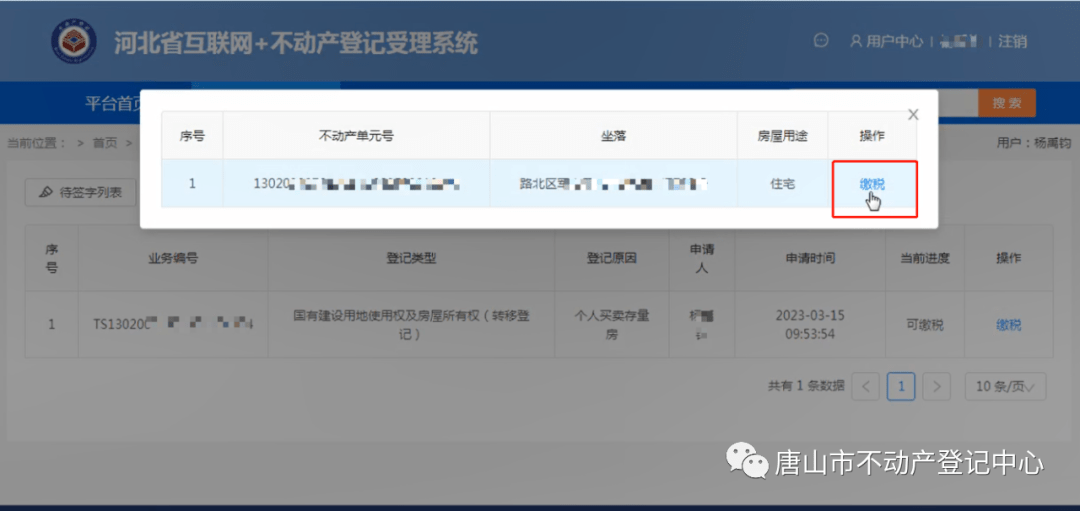The width and height of the screenshot is (1080, 511).
Task: Expand the 10 条/页 page size dropdown
Action: (x=1005, y=386)
